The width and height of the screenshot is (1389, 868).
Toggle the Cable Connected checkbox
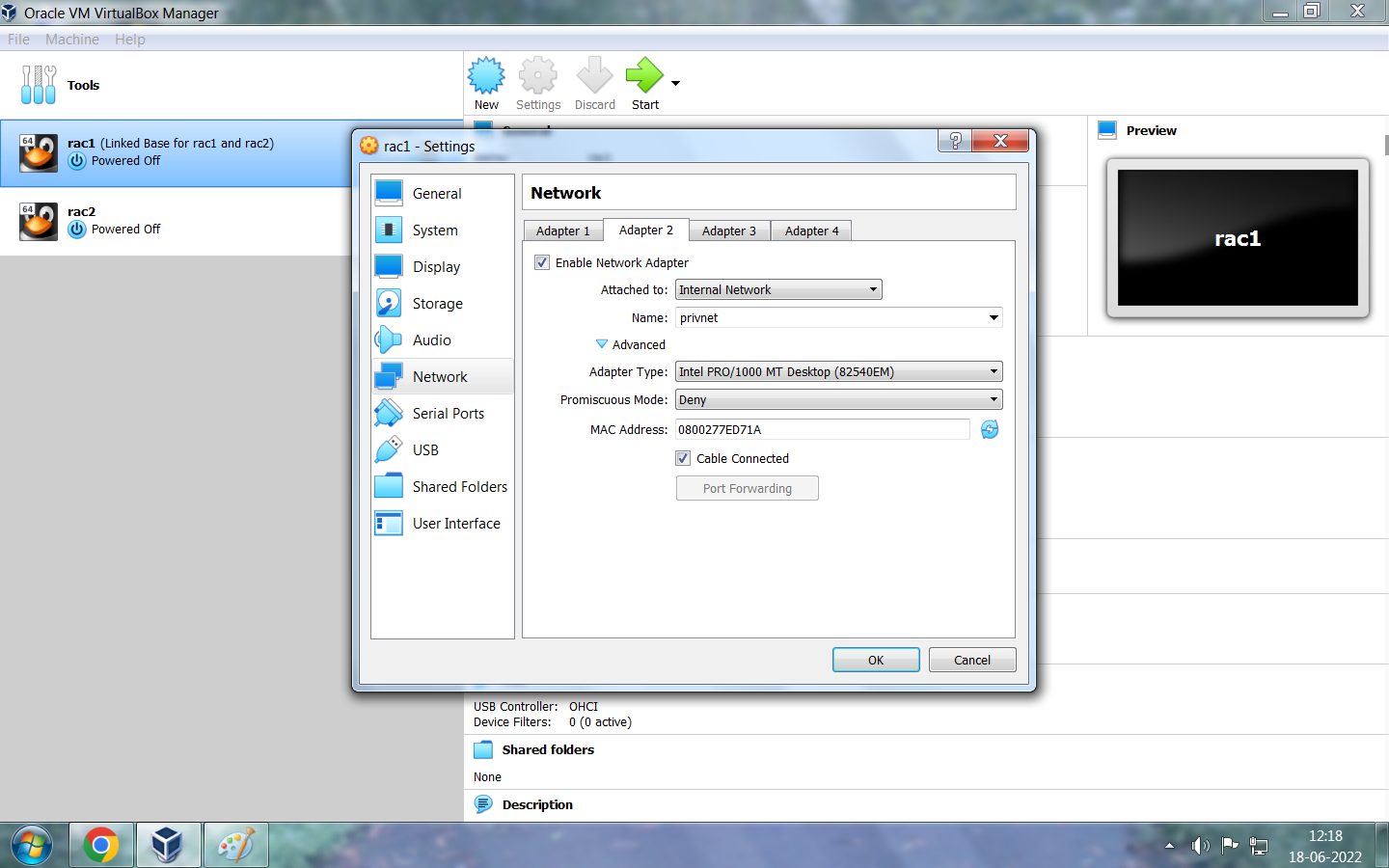(x=683, y=458)
